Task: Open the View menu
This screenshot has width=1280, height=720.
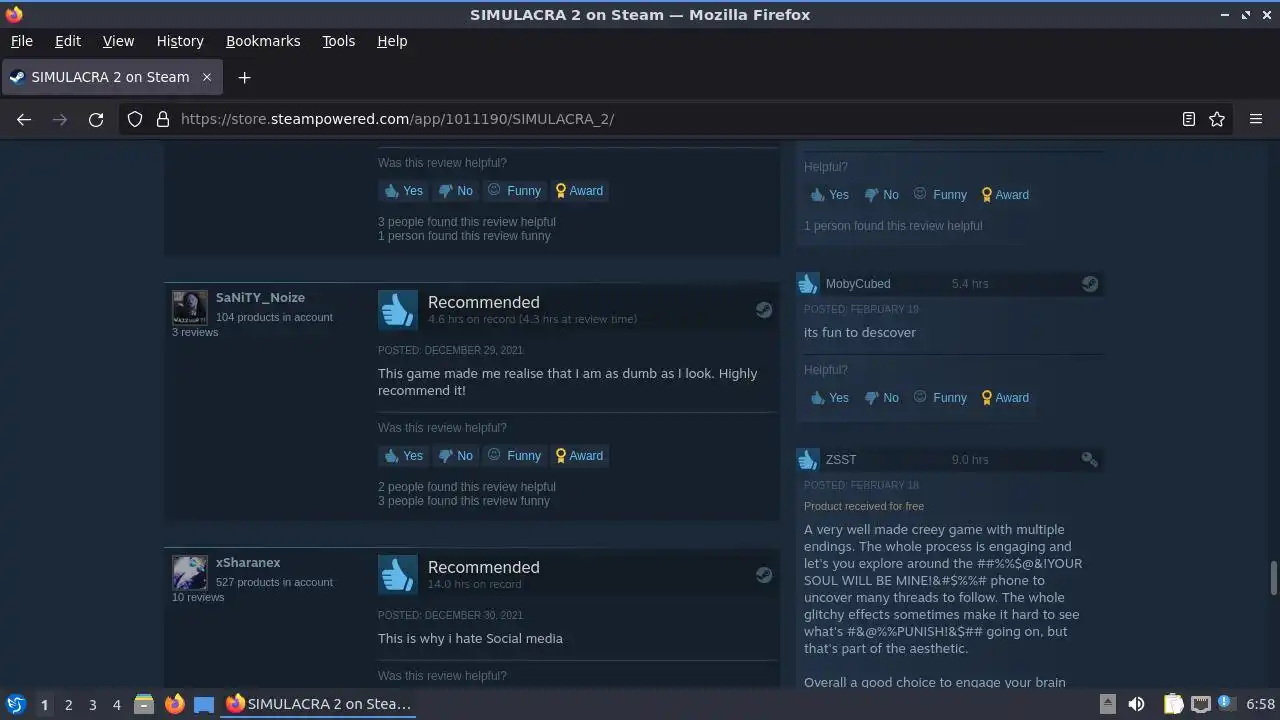Action: coord(118,41)
